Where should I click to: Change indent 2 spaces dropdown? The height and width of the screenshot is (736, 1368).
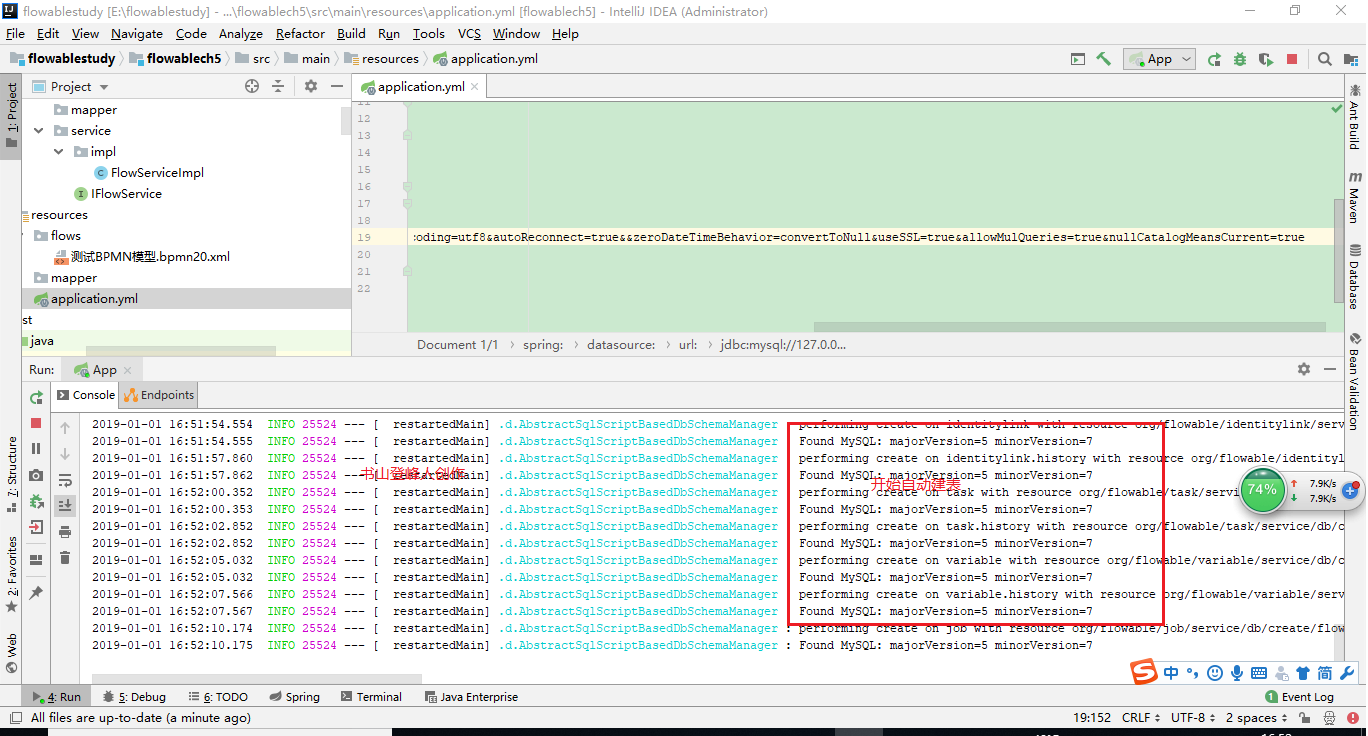click(1257, 718)
